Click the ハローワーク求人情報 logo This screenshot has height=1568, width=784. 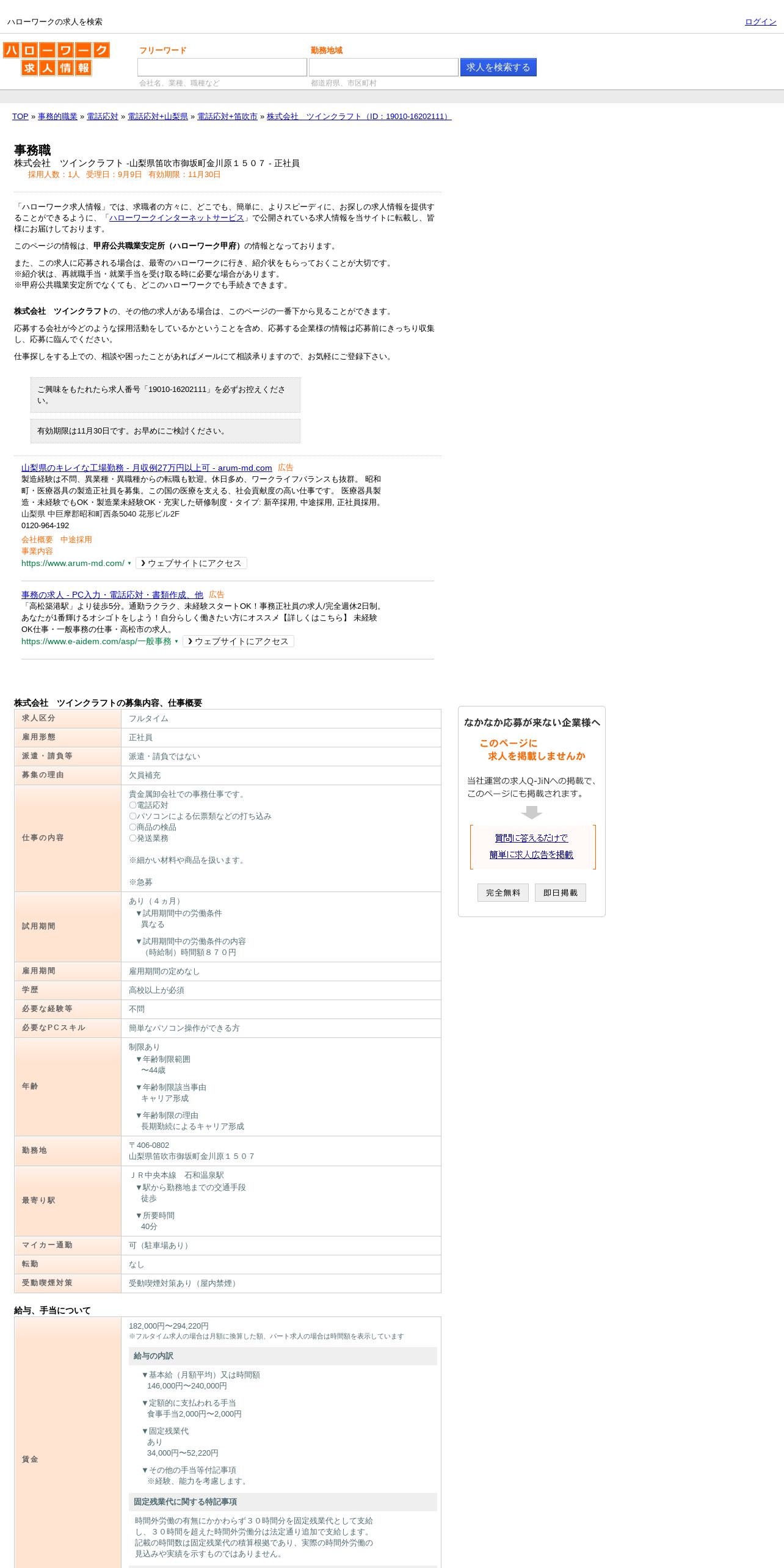[x=56, y=59]
